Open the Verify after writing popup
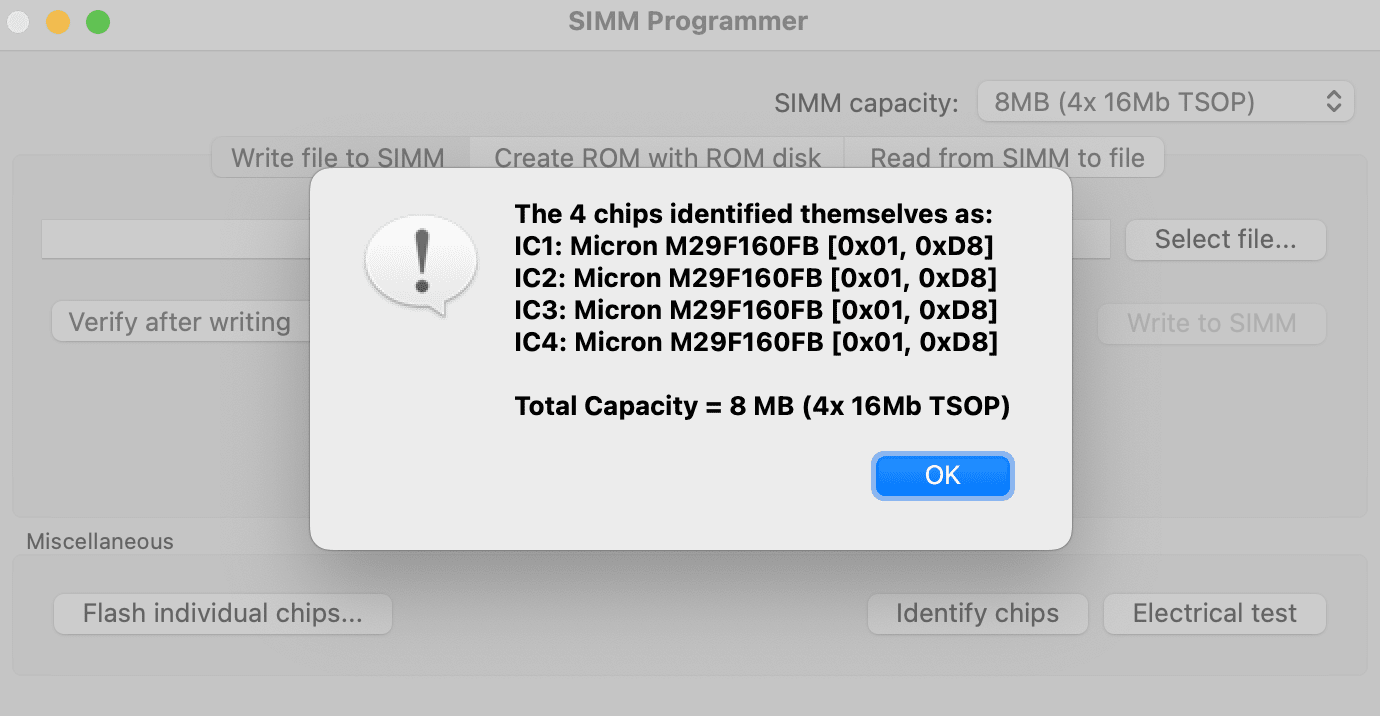This screenshot has width=1380, height=716. (180, 323)
